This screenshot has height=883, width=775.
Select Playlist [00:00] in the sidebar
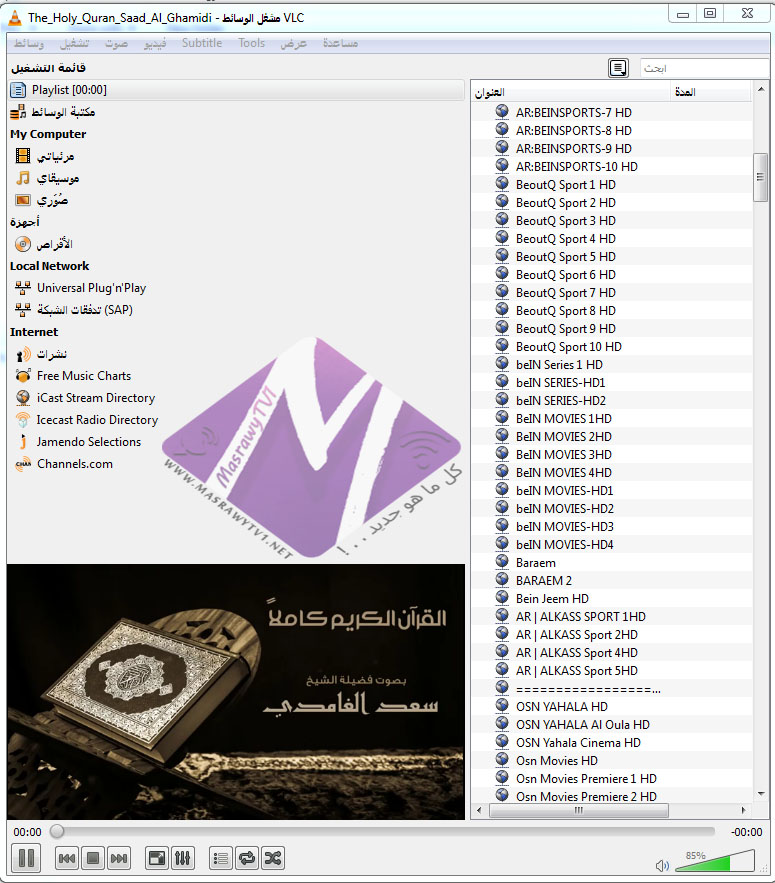[x=236, y=90]
